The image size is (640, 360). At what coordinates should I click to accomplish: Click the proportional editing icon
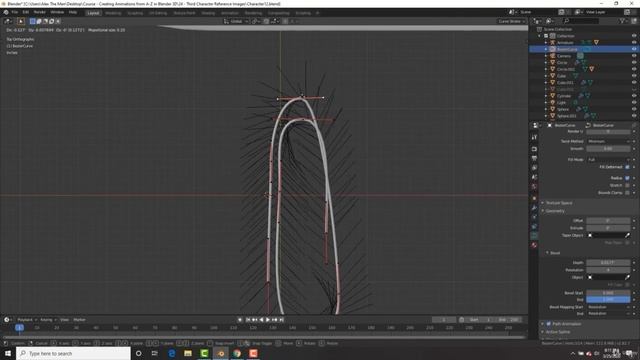point(285,21)
